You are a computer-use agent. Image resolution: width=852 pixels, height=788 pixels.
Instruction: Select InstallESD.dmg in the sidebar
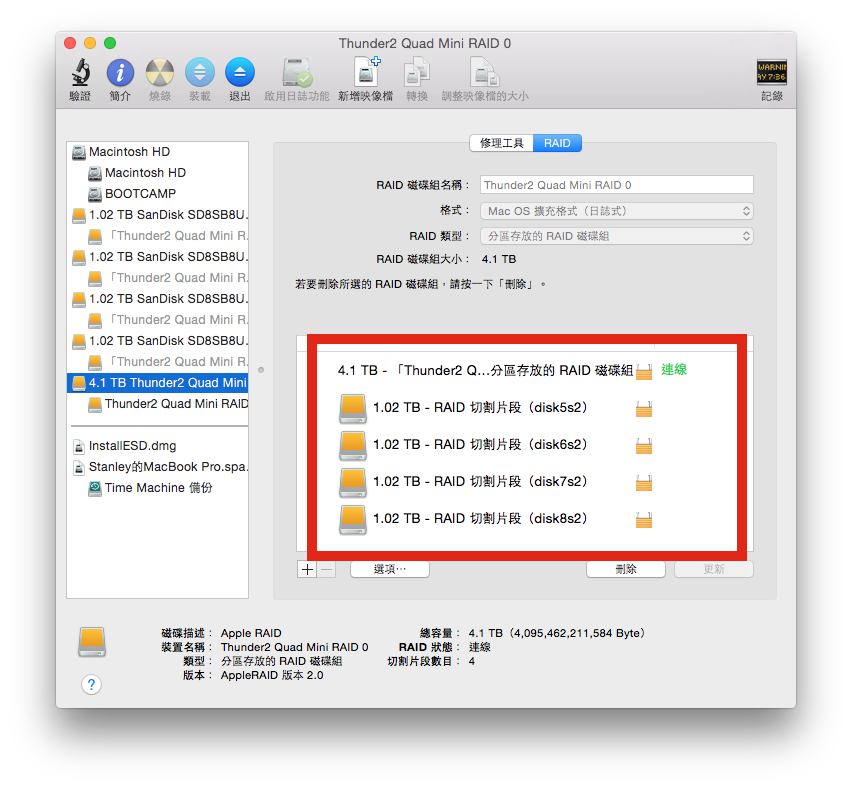(132, 446)
